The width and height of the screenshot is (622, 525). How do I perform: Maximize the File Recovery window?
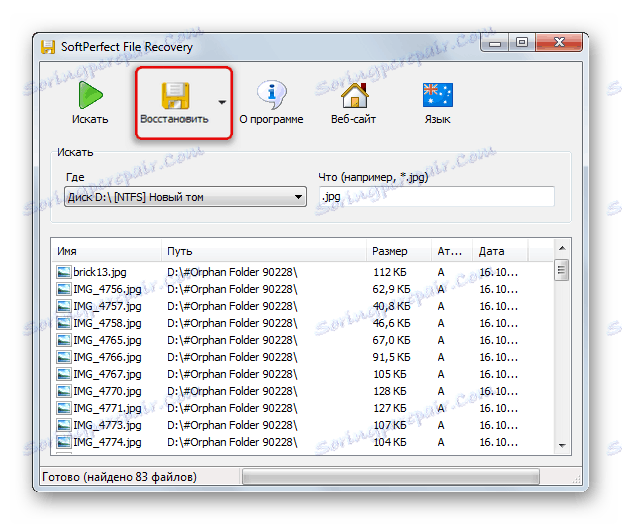click(522, 42)
